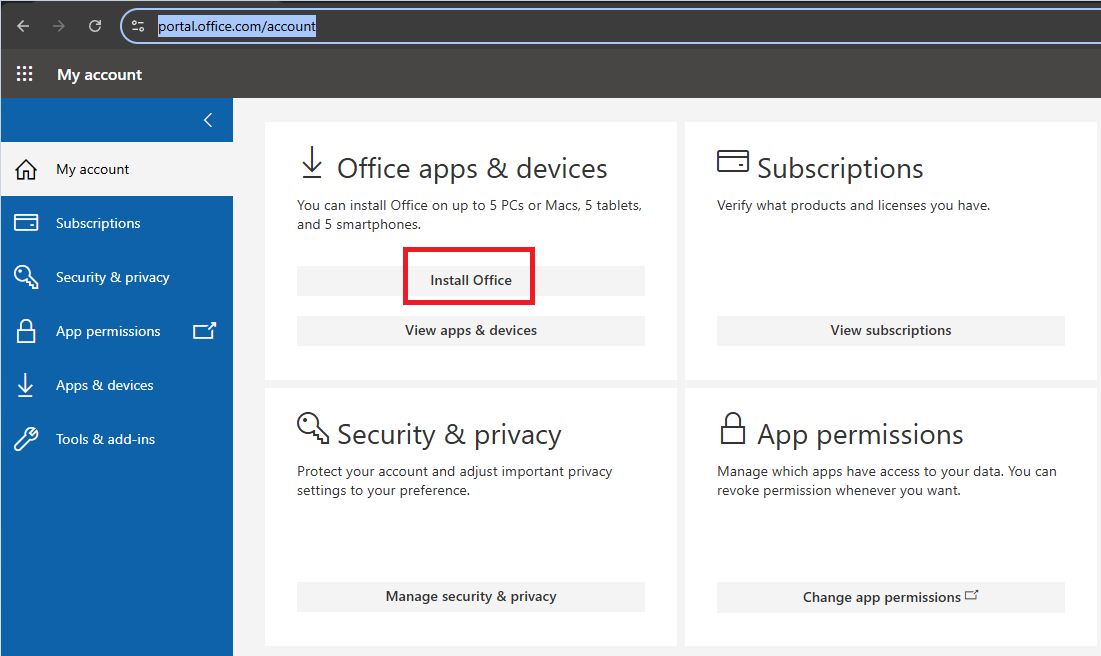1101x656 pixels.
Task: Open Subscriptions from the sidebar menu
Action: click(x=98, y=223)
